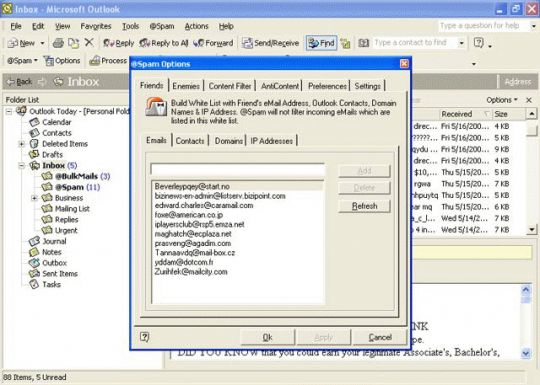Screen dimensions: 540x385
Task: Select the Urgent folder
Action: [x=60, y=230]
